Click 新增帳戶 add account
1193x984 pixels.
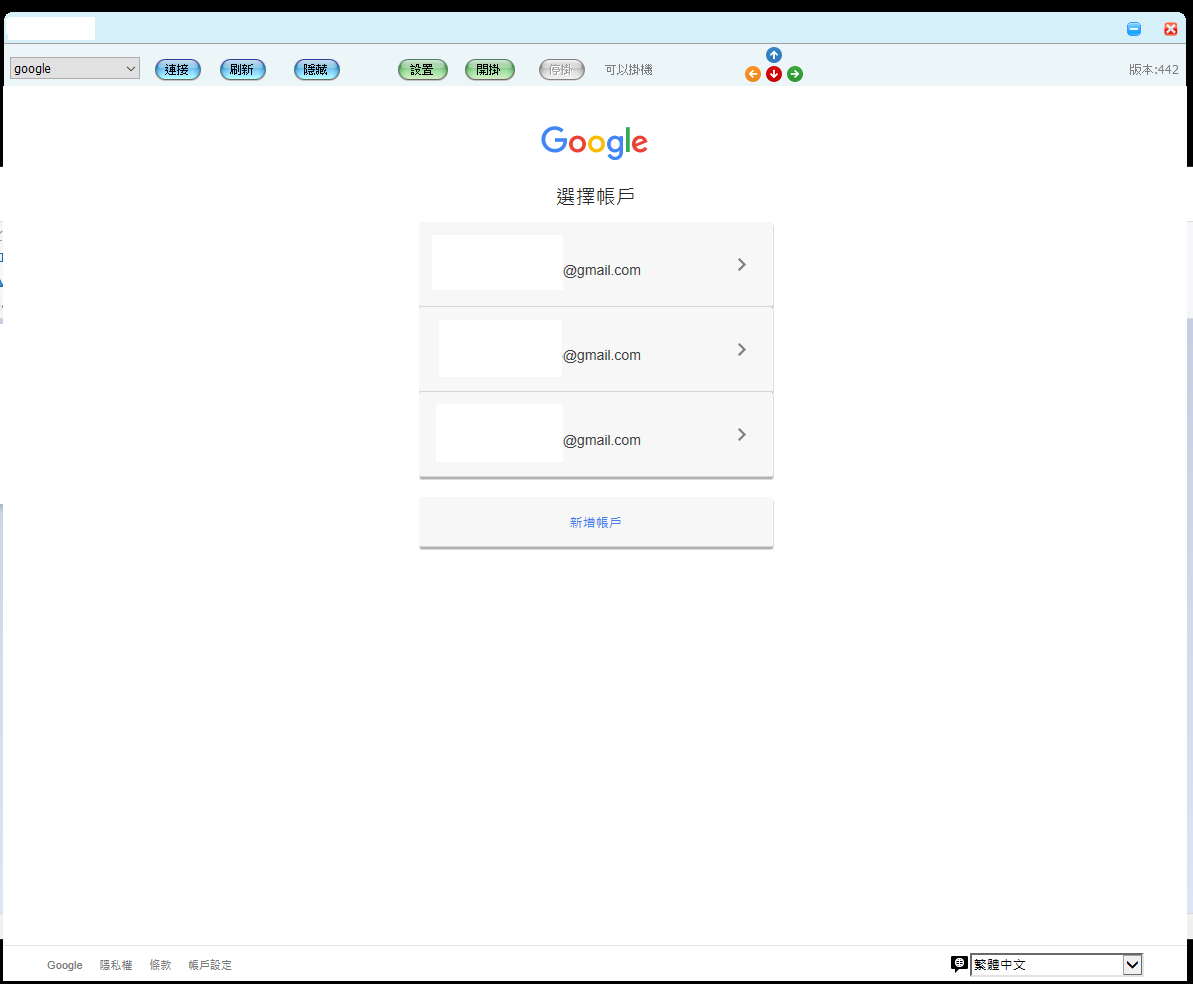(596, 522)
